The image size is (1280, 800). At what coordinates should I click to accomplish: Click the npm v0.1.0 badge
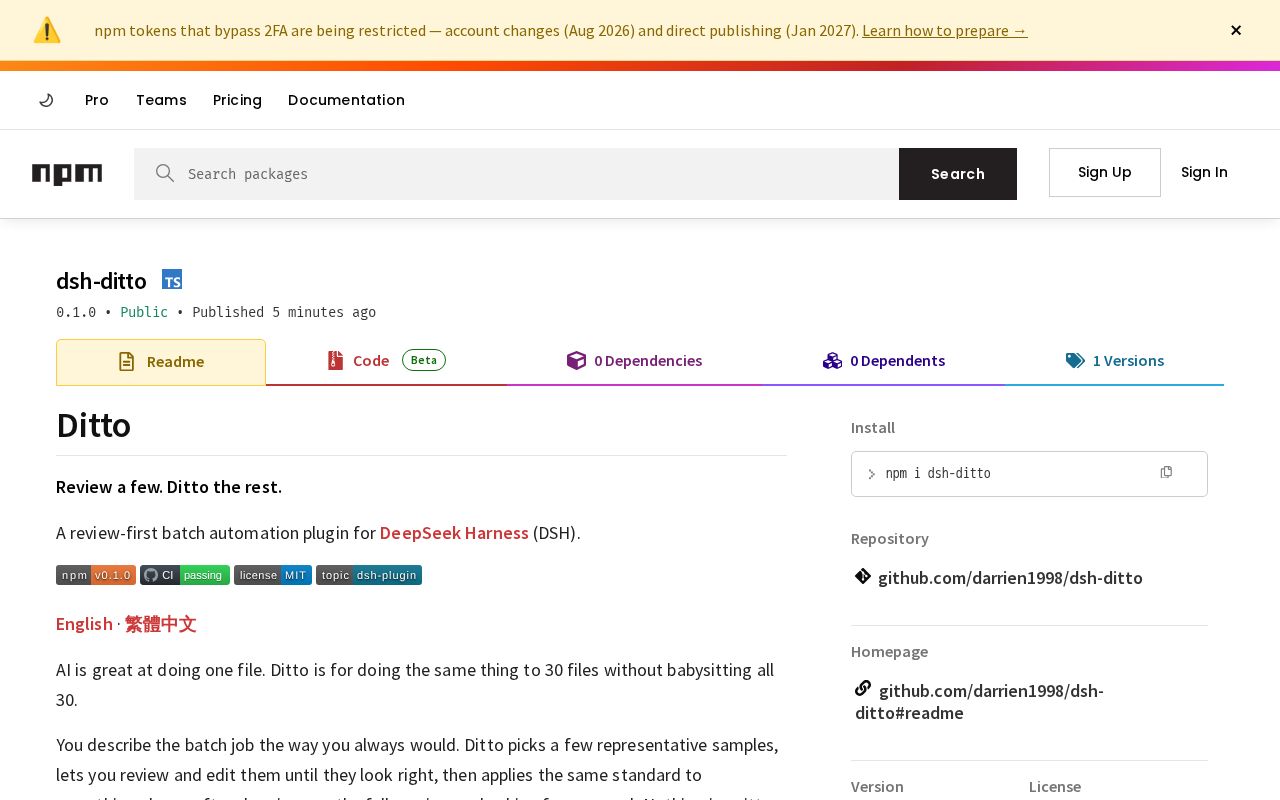[96, 575]
